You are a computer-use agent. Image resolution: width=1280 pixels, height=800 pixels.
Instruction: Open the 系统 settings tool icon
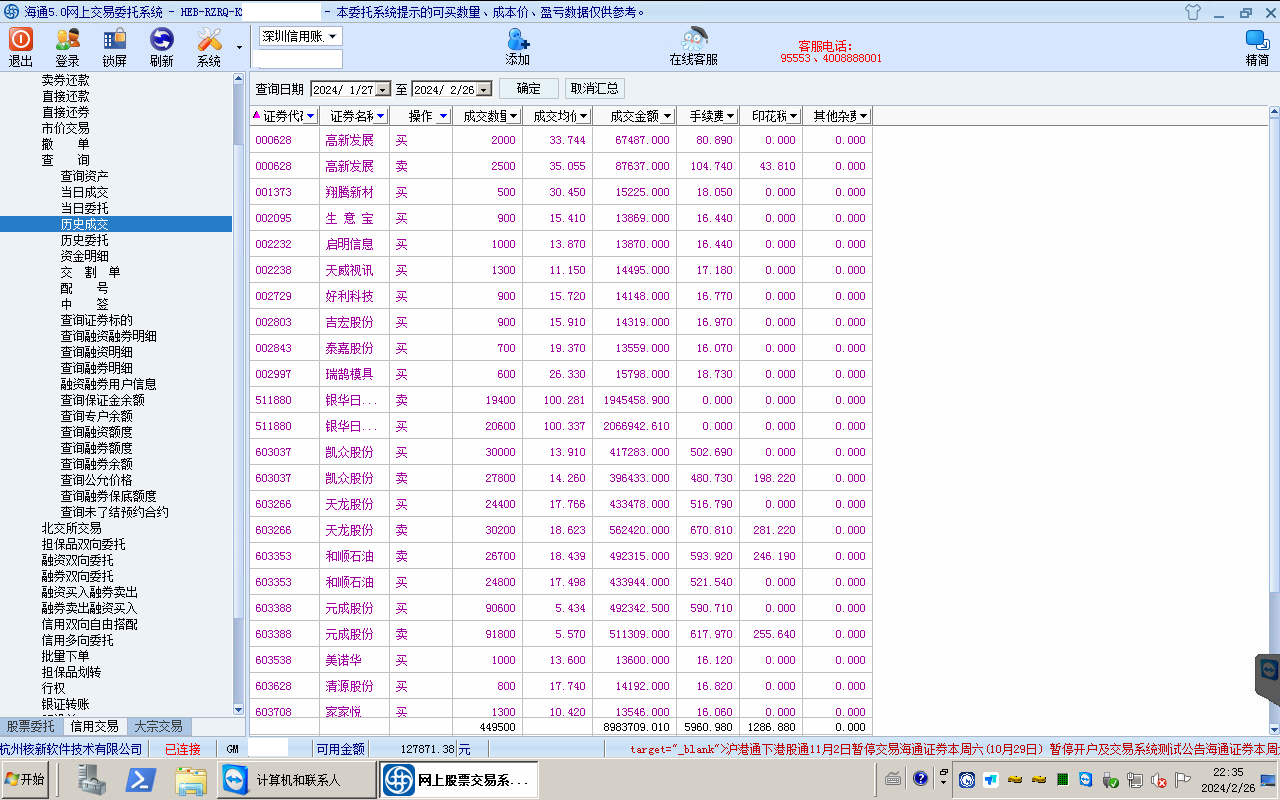pyautogui.click(x=209, y=40)
